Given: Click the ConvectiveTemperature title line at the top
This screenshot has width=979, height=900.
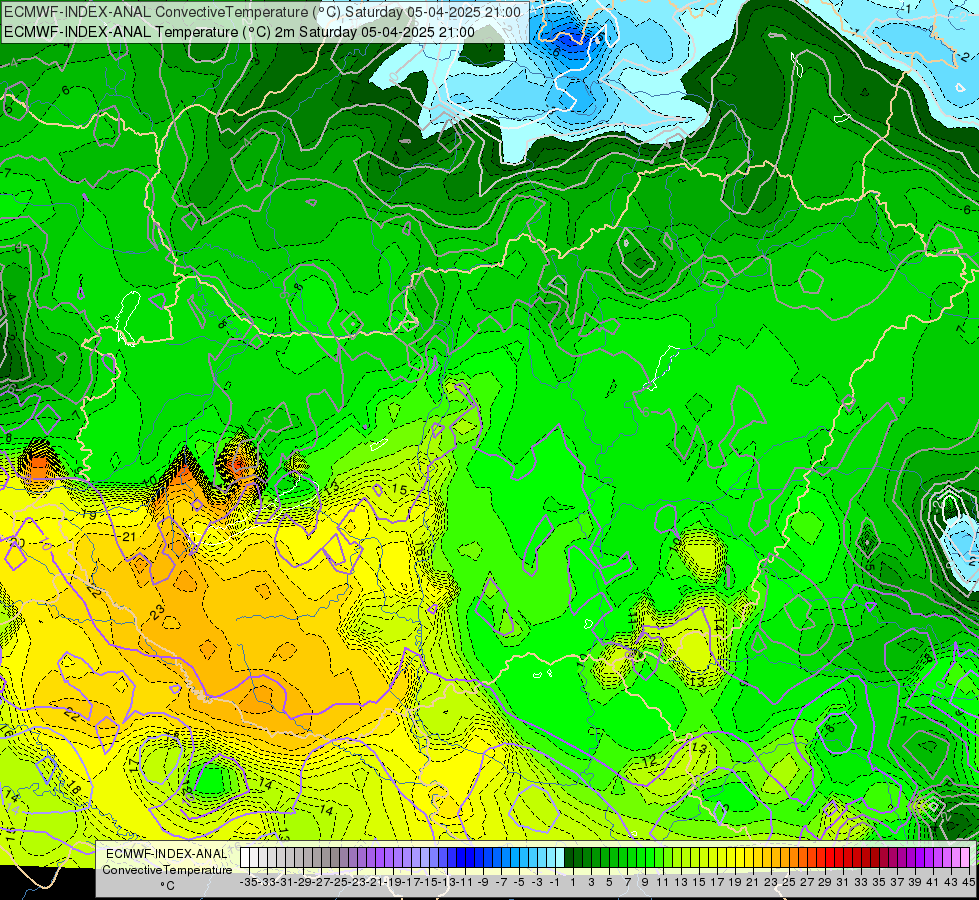Looking at the screenshot, I should click(x=262, y=12).
